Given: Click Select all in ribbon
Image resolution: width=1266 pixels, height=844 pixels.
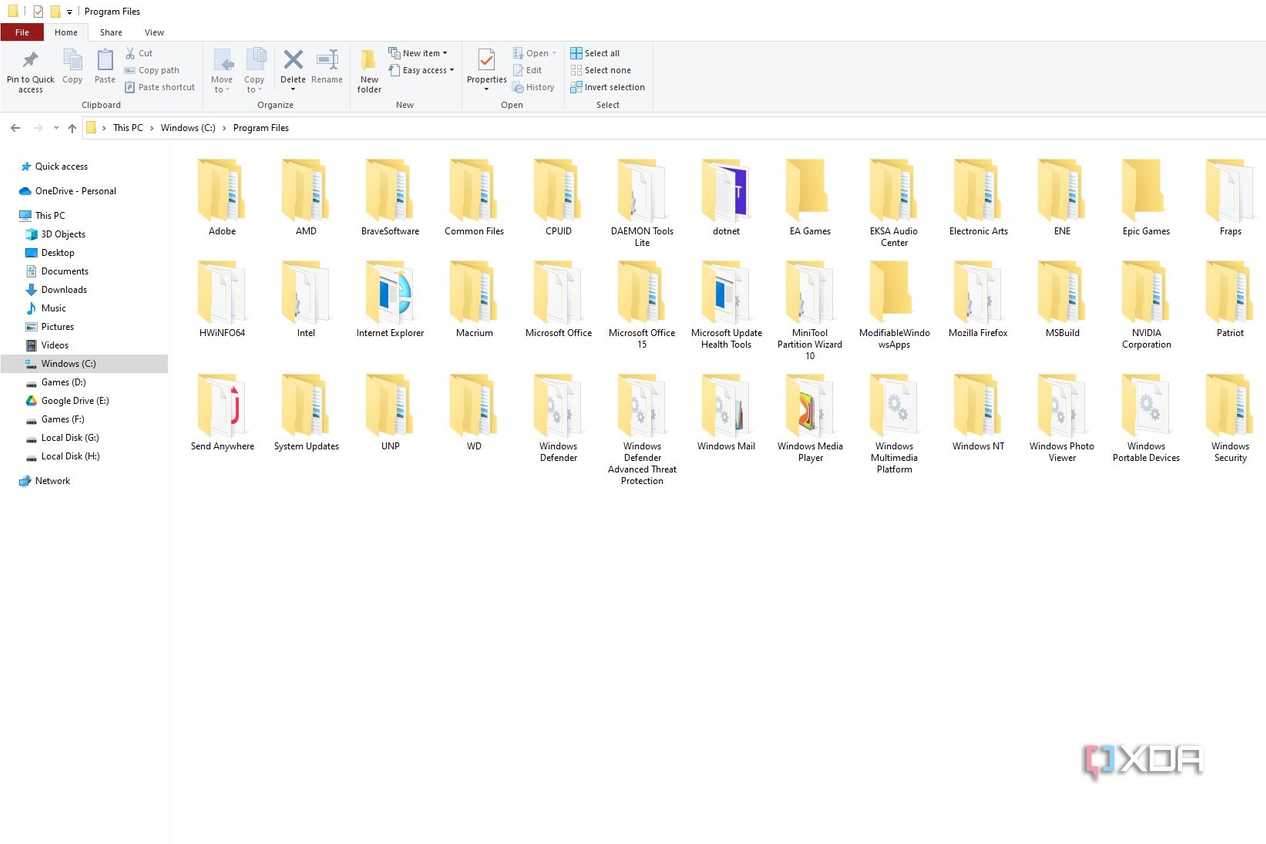Looking at the screenshot, I should [595, 53].
